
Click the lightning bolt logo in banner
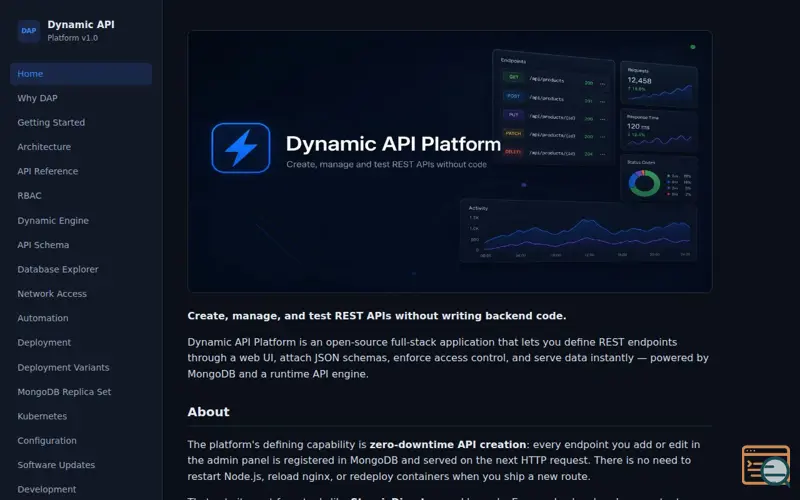[x=241, y=148]
